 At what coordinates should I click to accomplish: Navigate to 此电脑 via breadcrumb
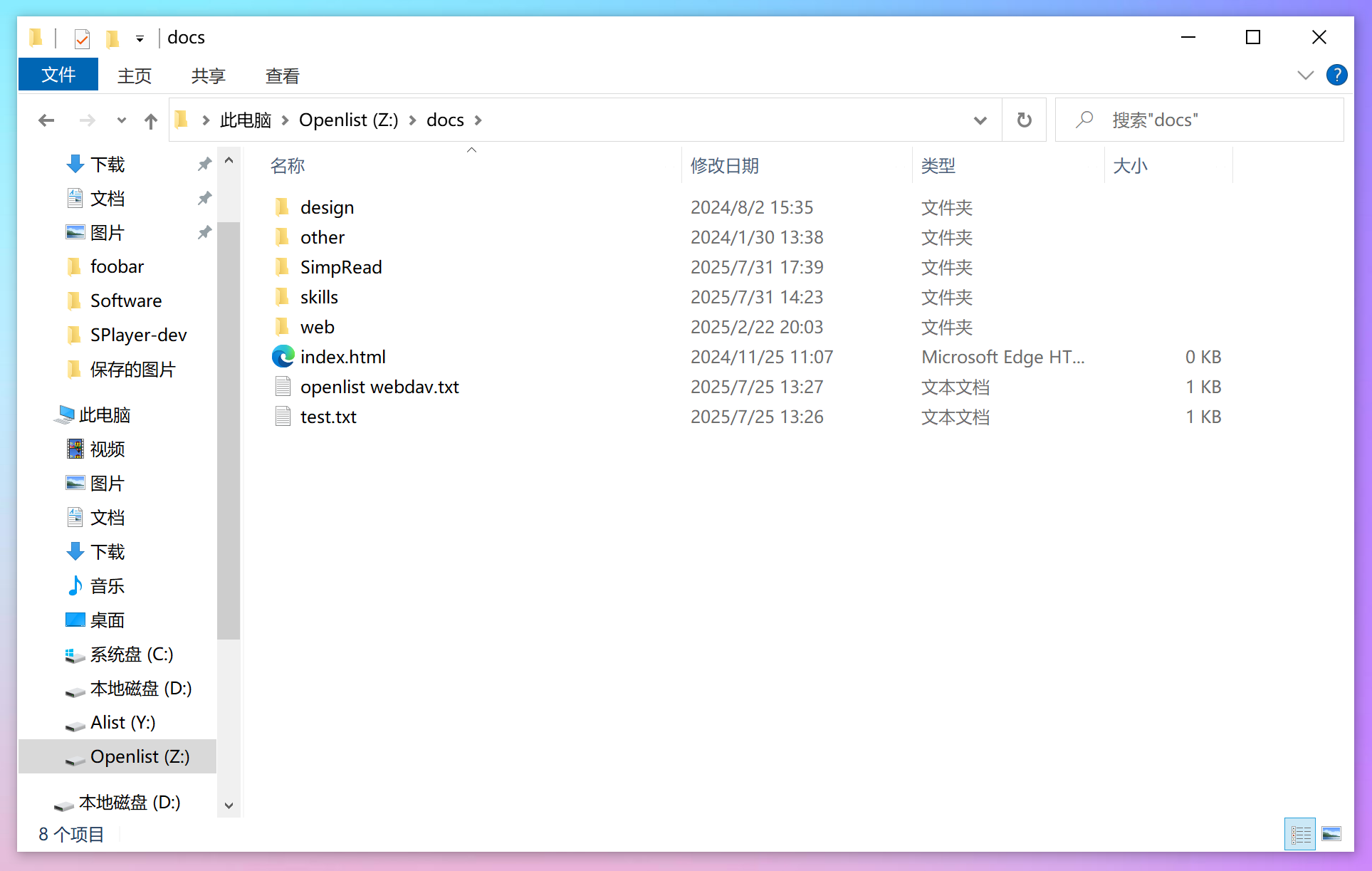point(245,120)
